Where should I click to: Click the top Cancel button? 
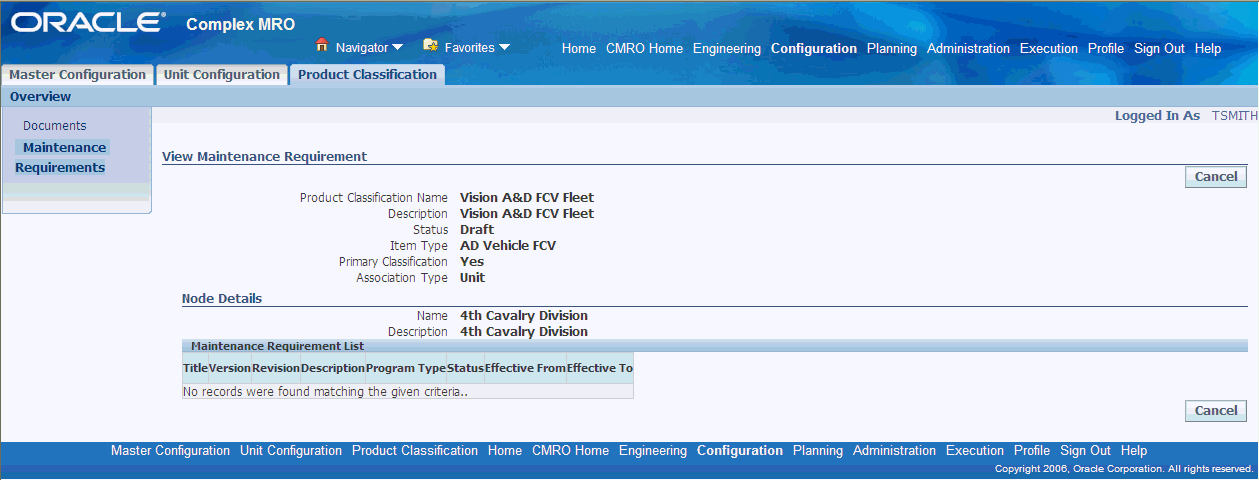tap(1216, 177)
